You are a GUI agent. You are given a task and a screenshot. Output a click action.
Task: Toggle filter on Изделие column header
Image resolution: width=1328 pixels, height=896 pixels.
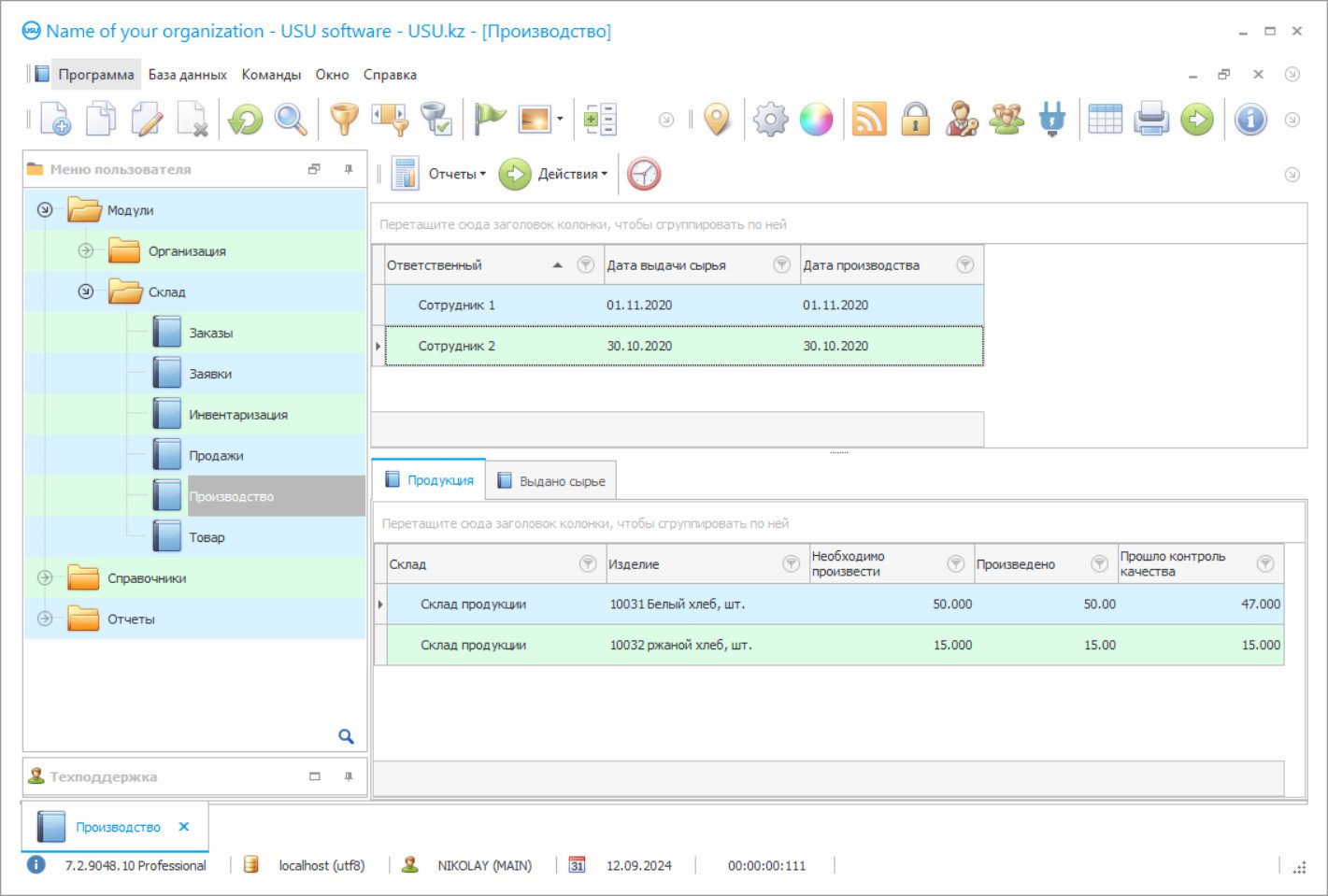coord(791,563)
